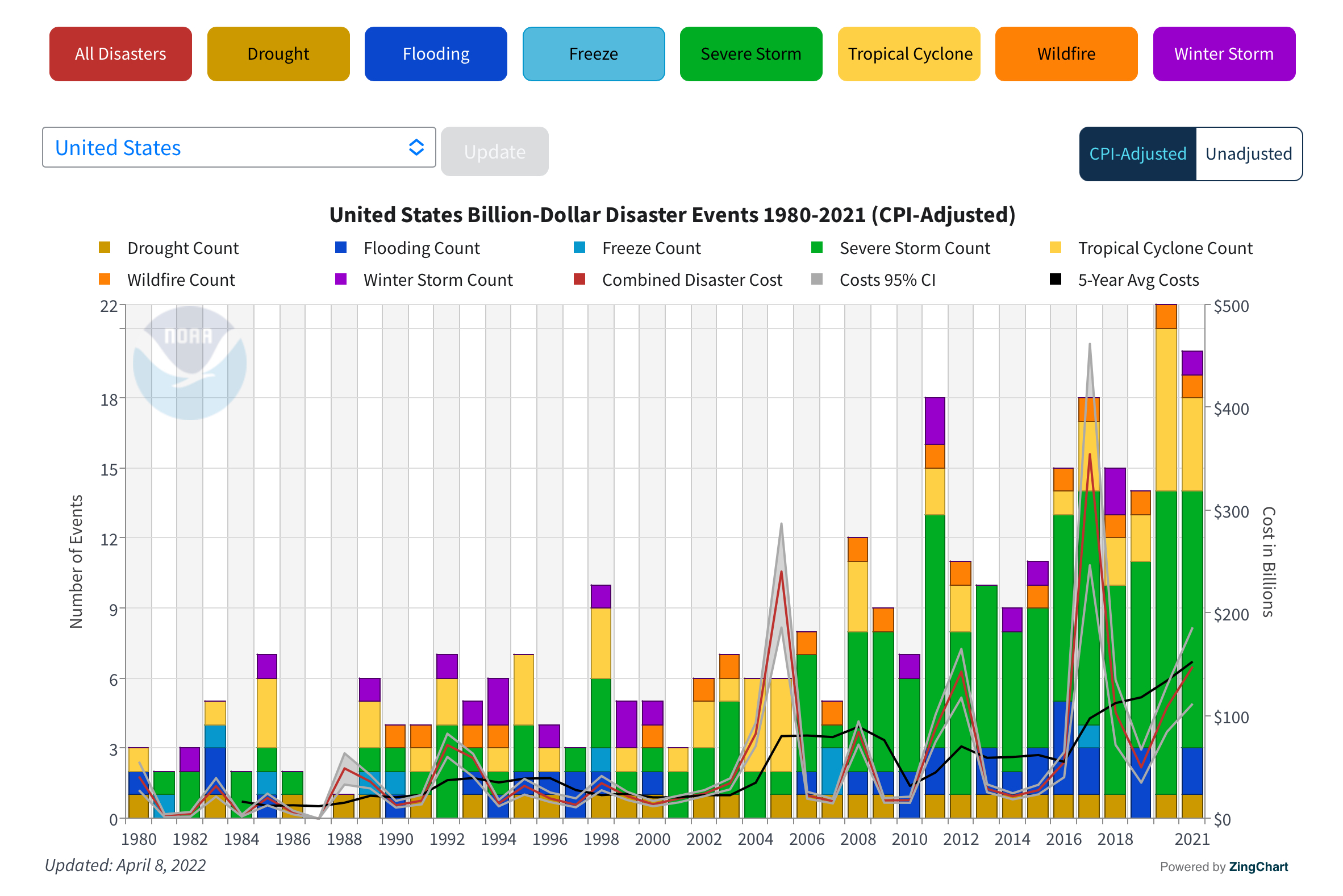Click the Tropical Cyclone Count legend marker
Image resolution: width=1343 pixels, height=896 pixels.
[x=1056, y=247]
